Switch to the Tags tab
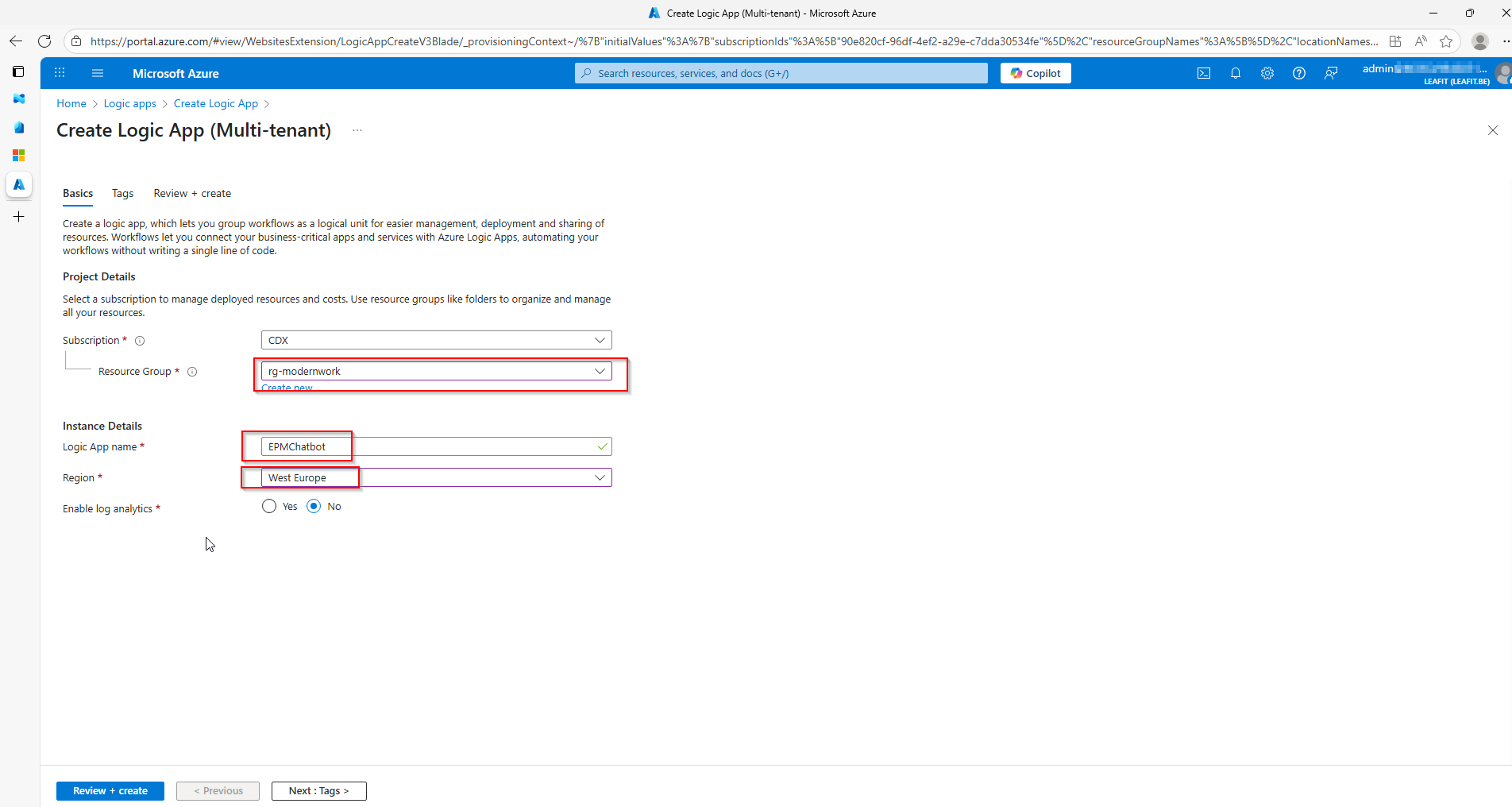Image resolution: width=1512 pixels, height=807 pixels. (122, 193)
